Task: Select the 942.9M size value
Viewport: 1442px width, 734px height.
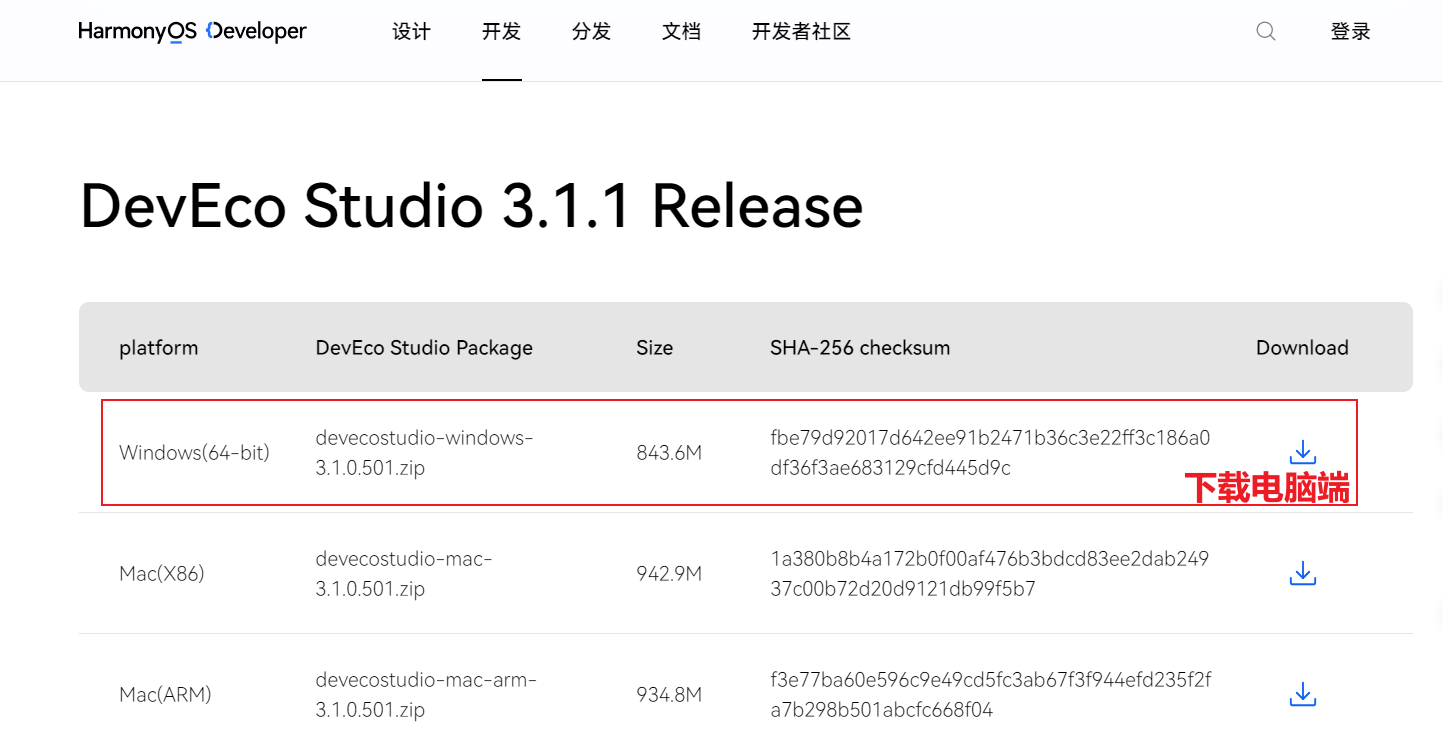Action: [x=669, y=574]
